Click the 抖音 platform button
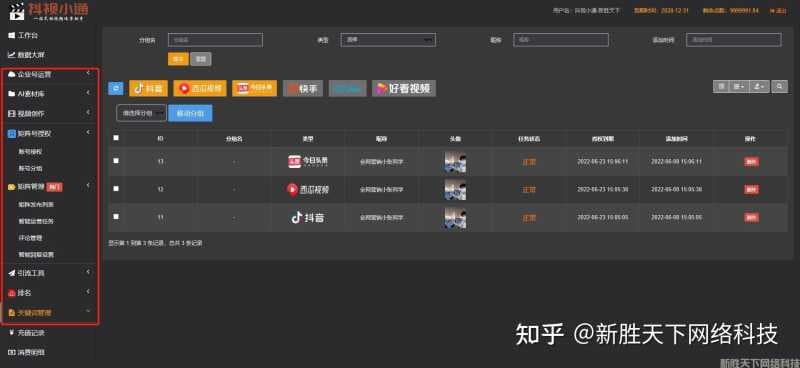 [148, 88]
